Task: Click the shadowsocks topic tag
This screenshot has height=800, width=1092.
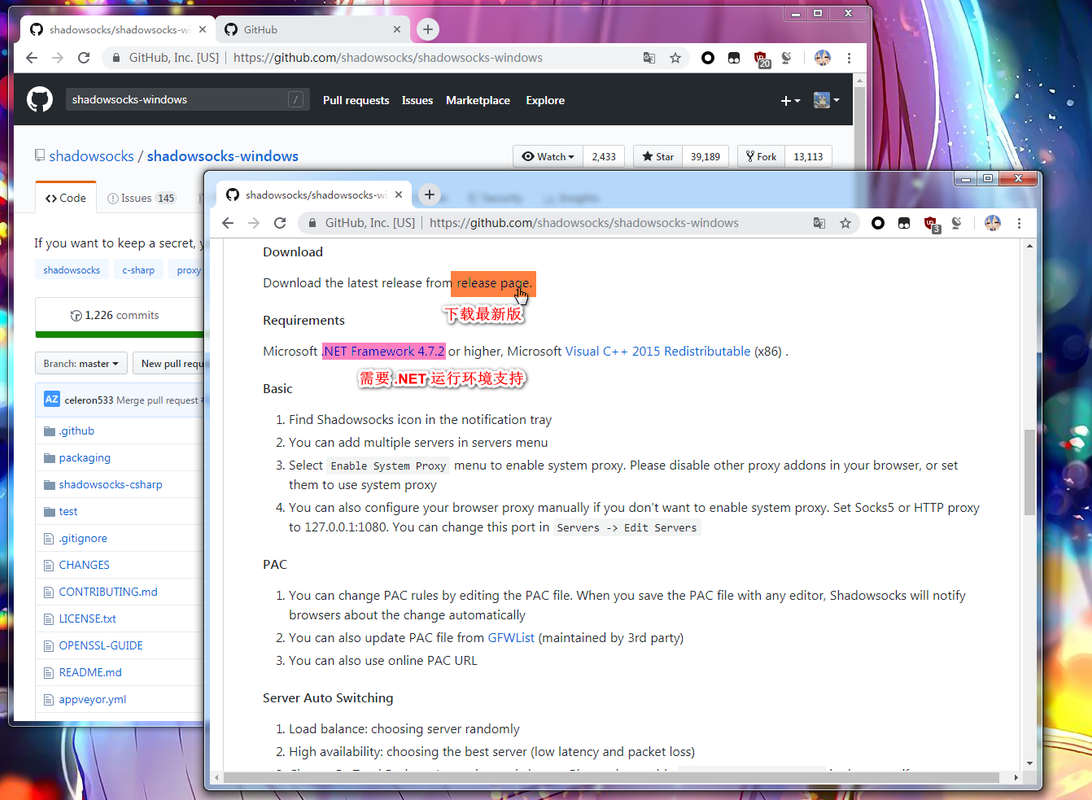Action: 71,270
